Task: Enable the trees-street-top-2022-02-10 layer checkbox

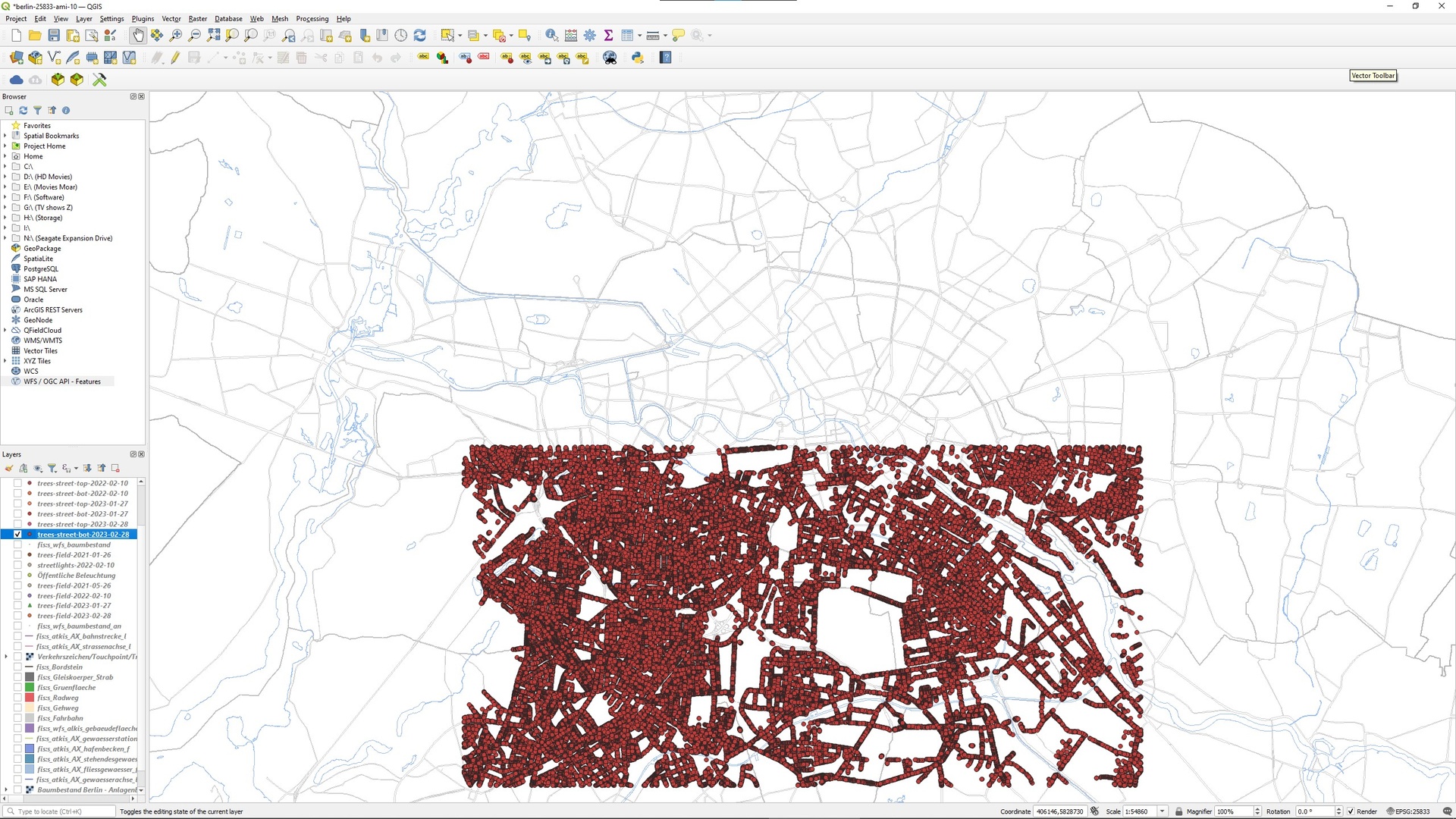Action: [18, 483]
